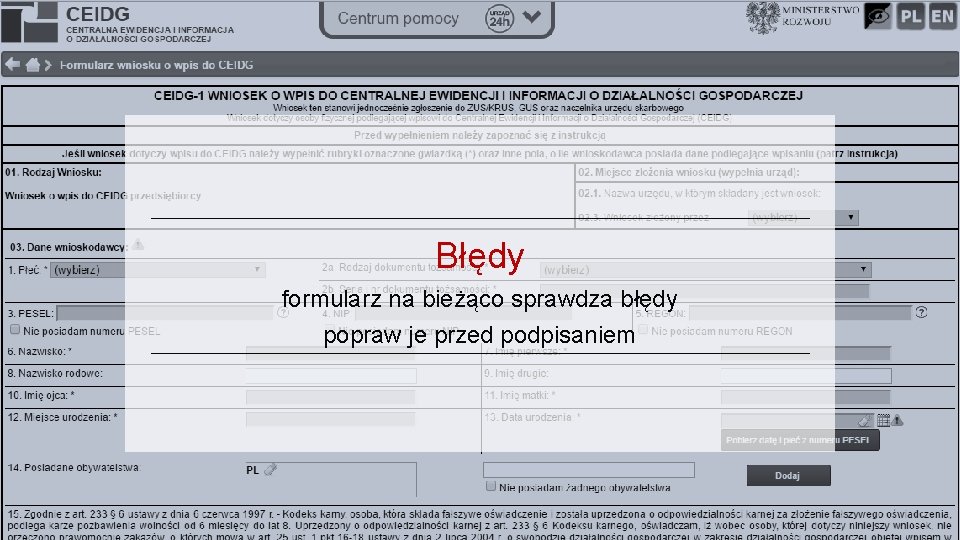This screenshot has width=960, height=540.
Task: Click the warning icon next to Dane wnioskodawcy
Action: [x=138, y=245]
